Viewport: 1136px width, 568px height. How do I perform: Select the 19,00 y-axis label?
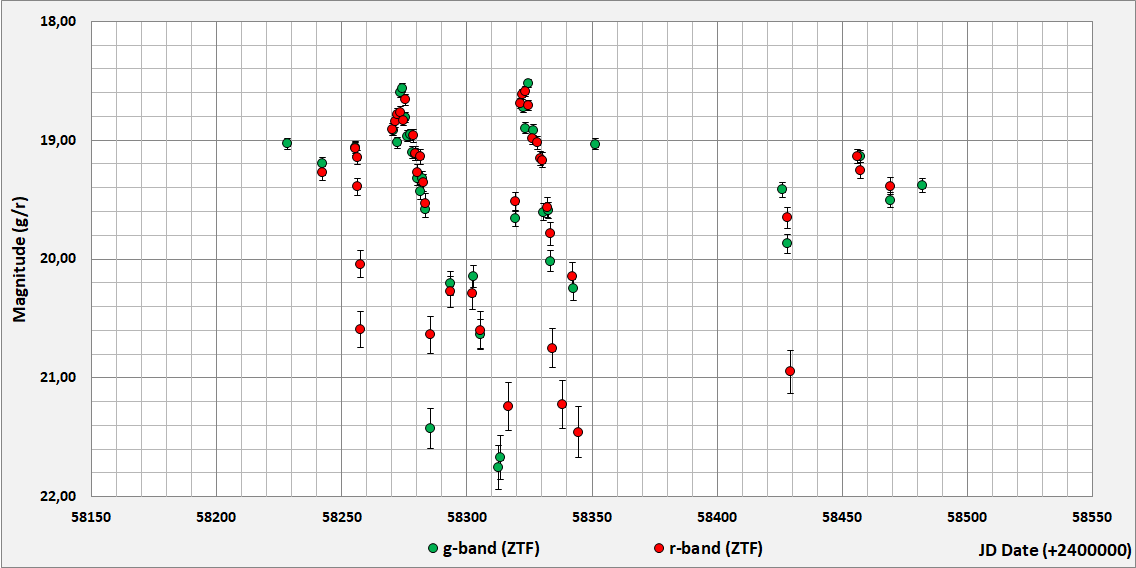[60, 141]
